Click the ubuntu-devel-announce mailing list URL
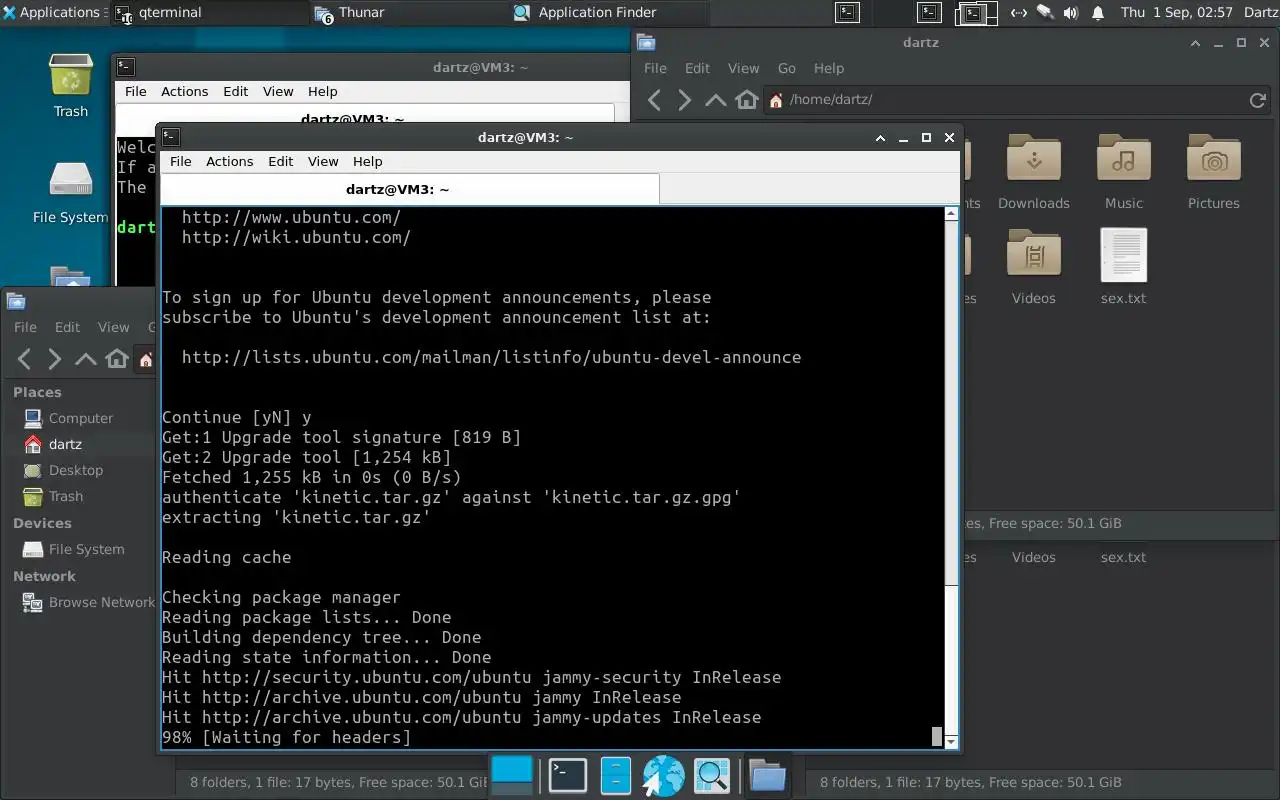Viewport: 1280px width, 800px height. tap(491, 357)
